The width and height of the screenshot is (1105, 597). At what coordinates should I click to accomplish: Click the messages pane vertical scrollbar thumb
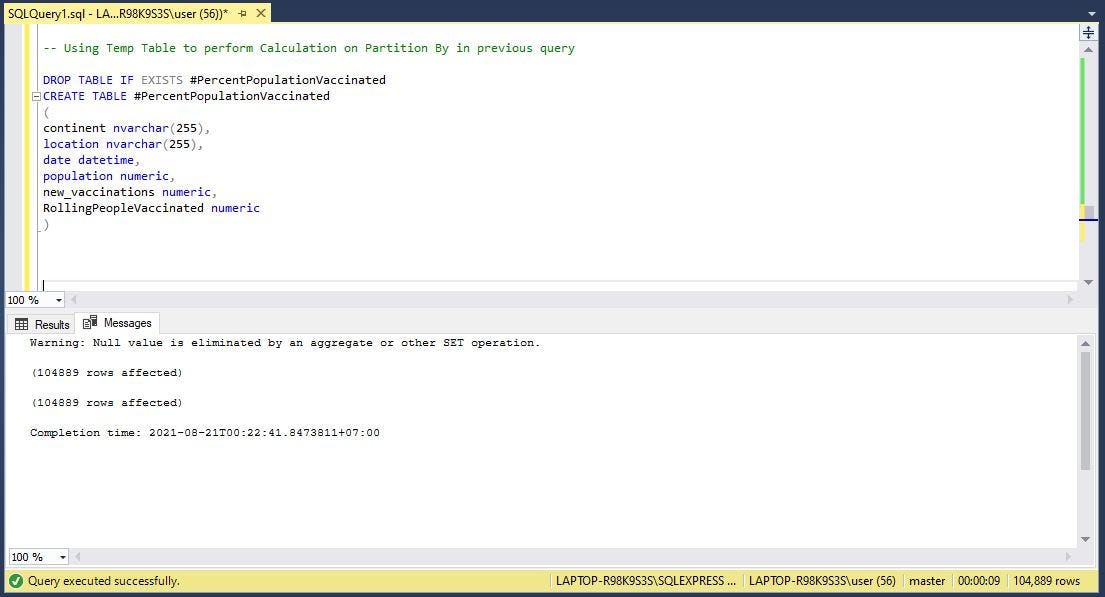[1085, 410]
